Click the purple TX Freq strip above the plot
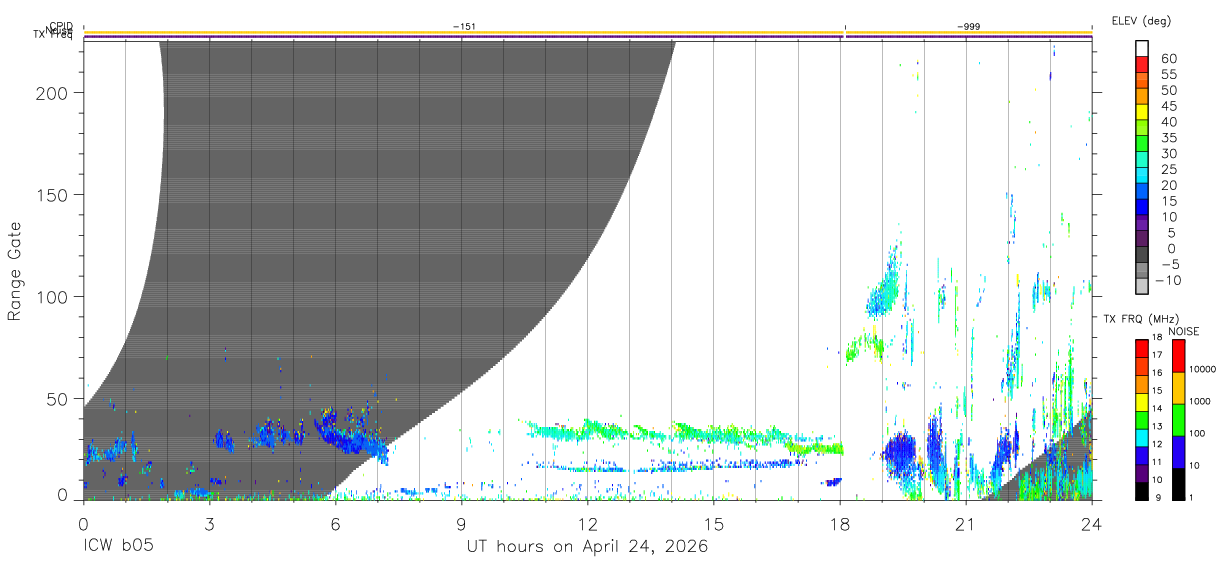Screen dimensions: 1228x567 (587, 37)
